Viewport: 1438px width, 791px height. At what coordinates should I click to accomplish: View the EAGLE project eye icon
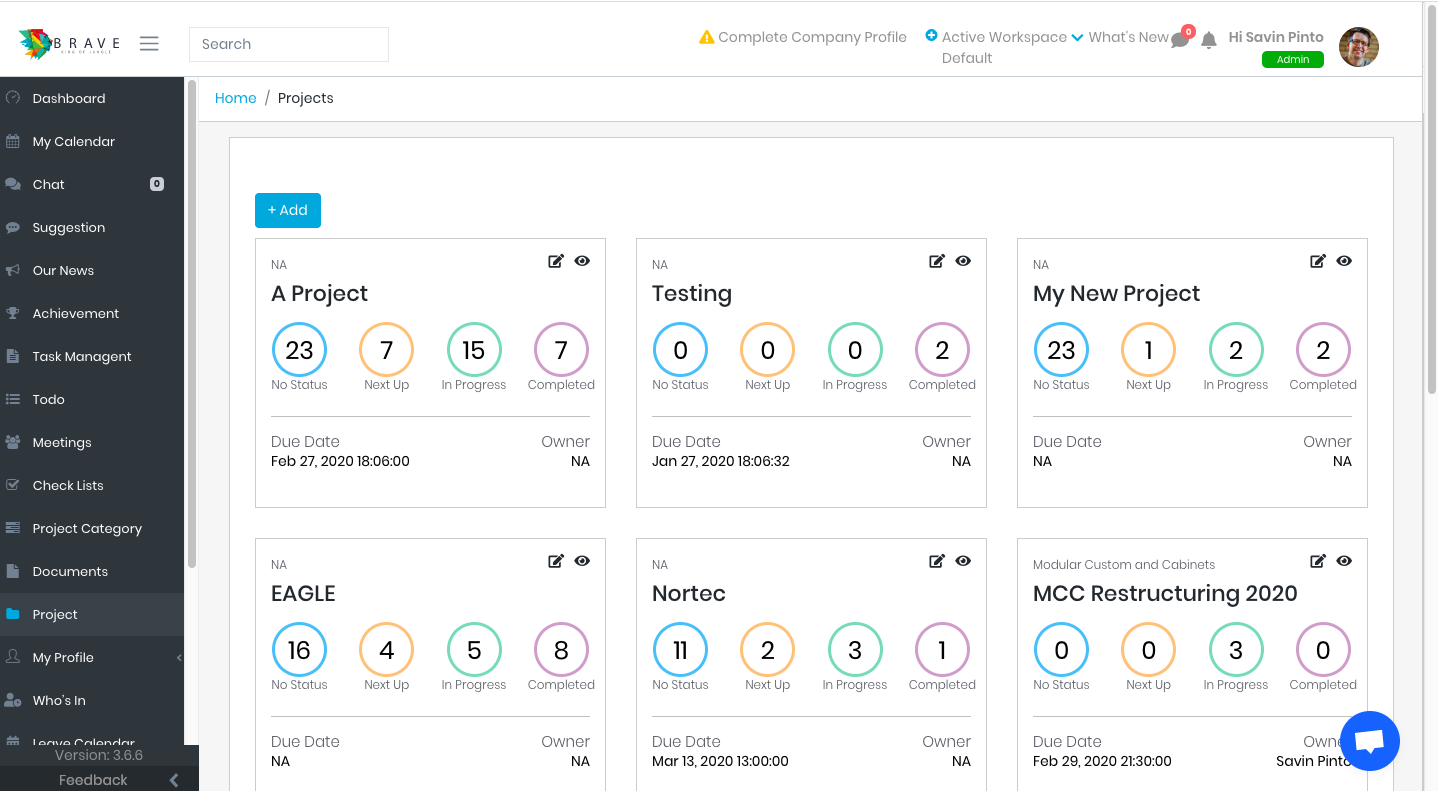click(x=582, y=561)
